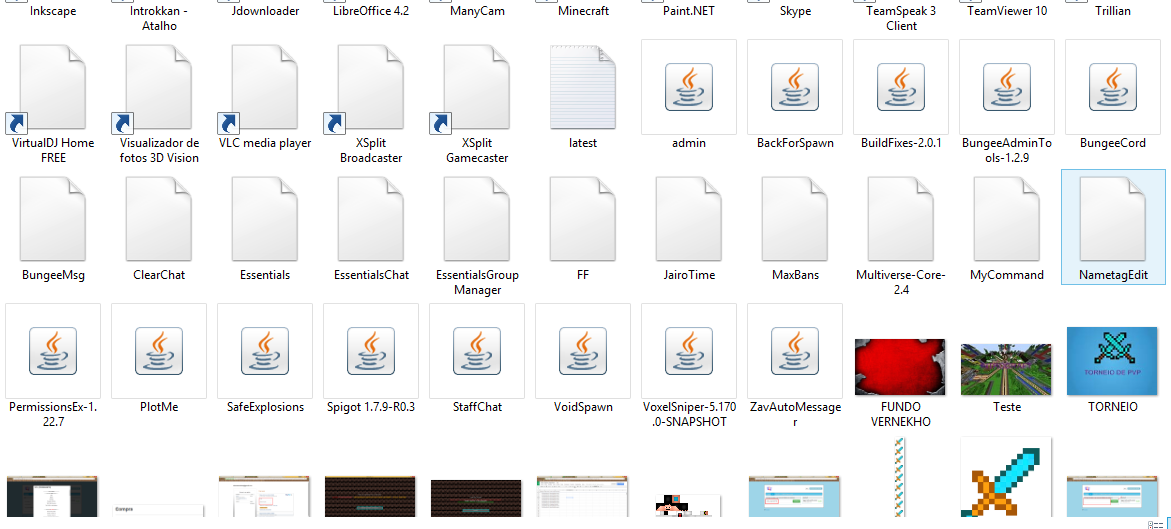Screen dimensions: 1171x529
Task: Select the highlighted NametagEdit file icon
Action: pyautogui.click(x=1113, y=219)
